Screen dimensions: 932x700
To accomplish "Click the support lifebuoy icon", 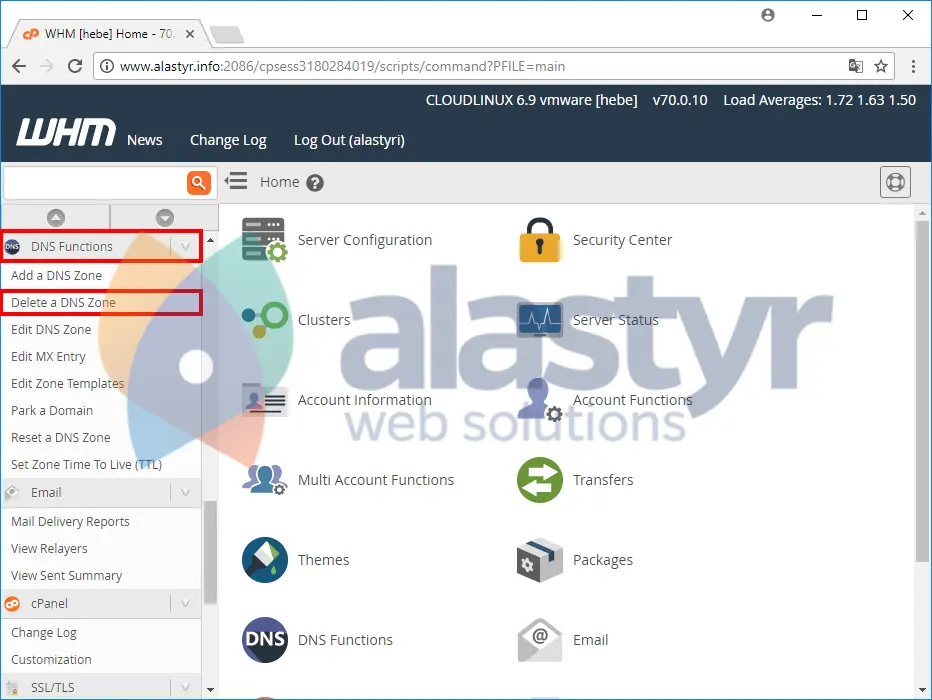I will pos(895,182).
